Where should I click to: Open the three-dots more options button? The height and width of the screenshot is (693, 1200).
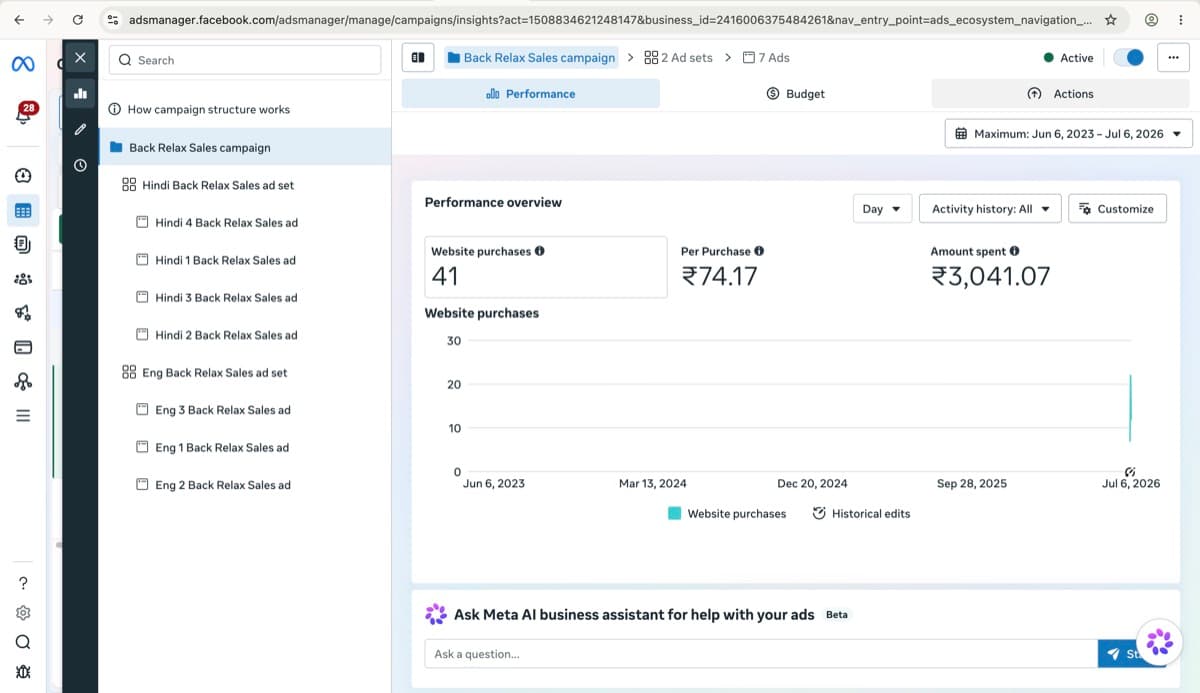coord(1173,58)
